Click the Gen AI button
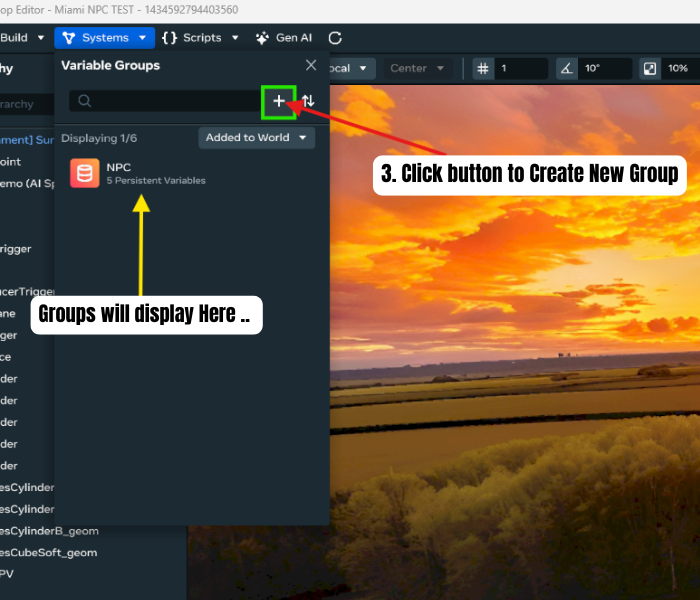 [284, 38]
